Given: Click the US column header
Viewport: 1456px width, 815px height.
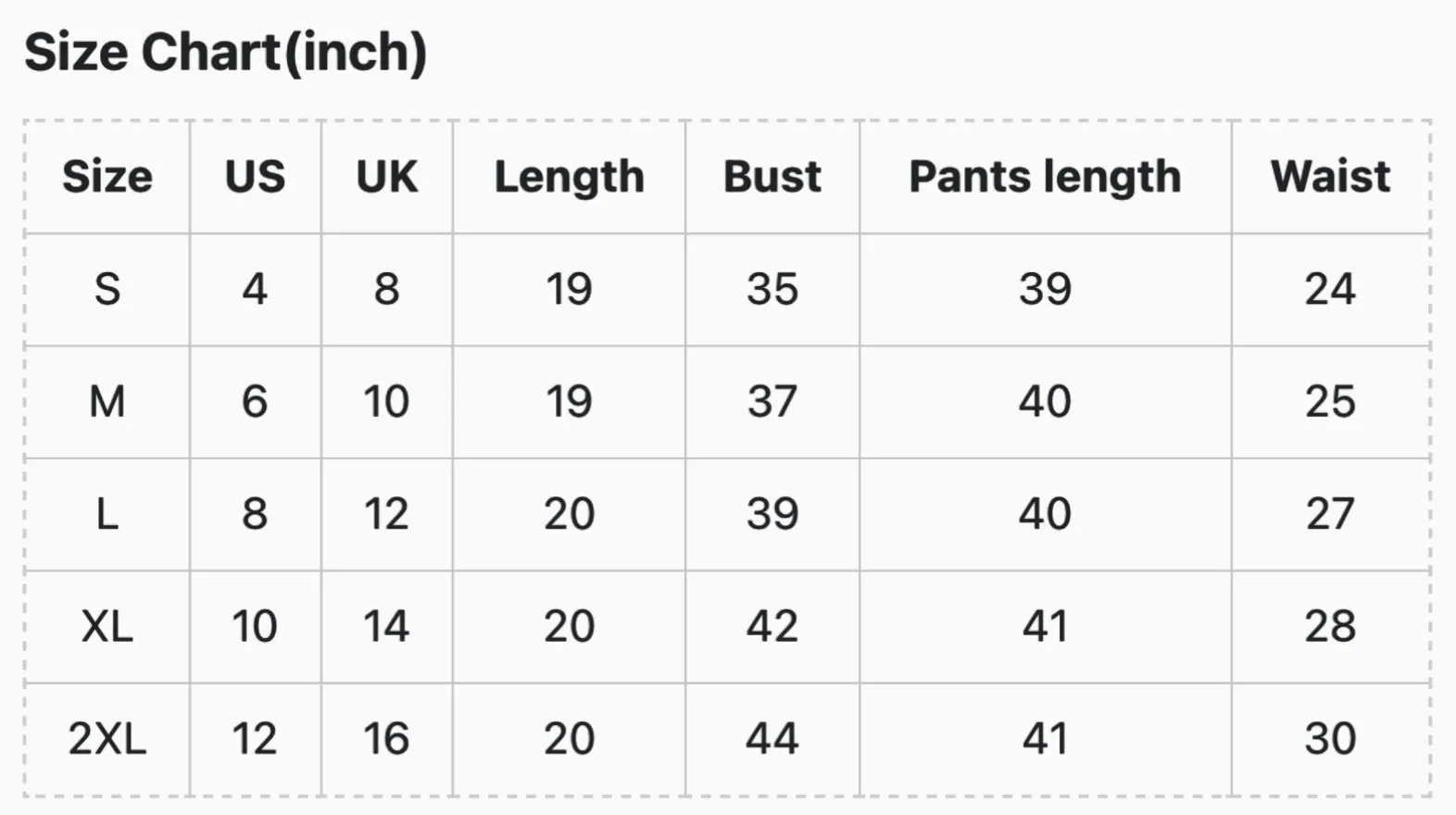Looking at the screenshot, I should pos(255,176).
